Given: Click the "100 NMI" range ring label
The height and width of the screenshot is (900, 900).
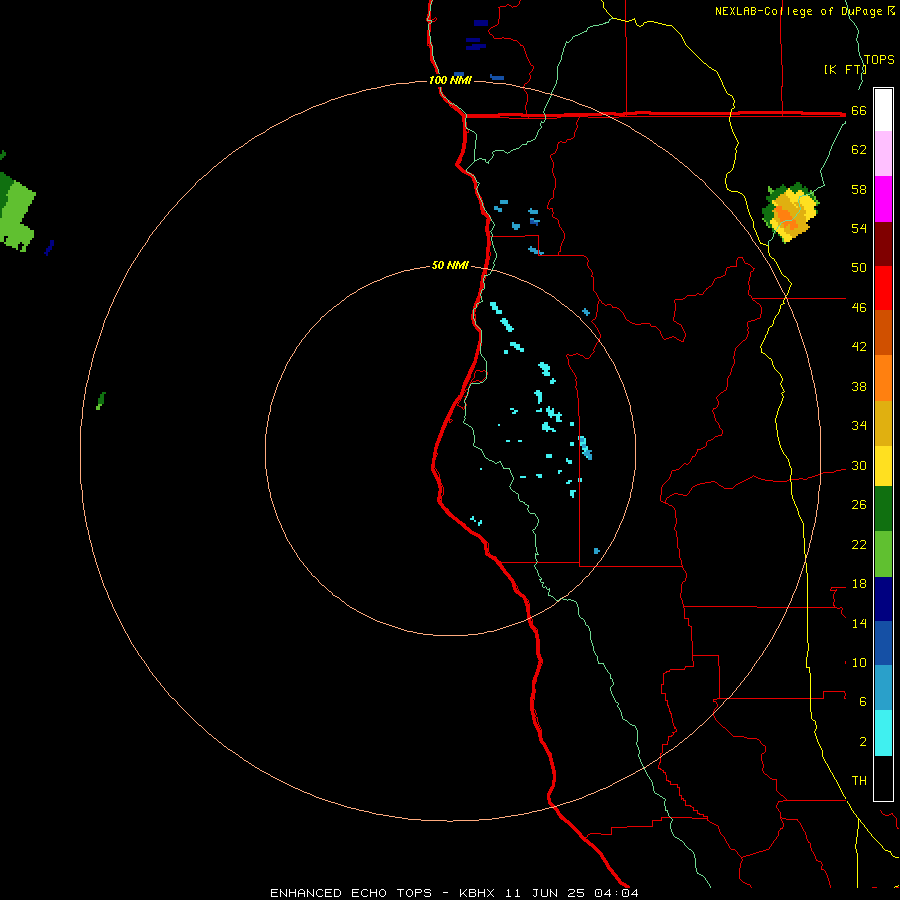Looking at the screenshot, I should coord(450,80).
